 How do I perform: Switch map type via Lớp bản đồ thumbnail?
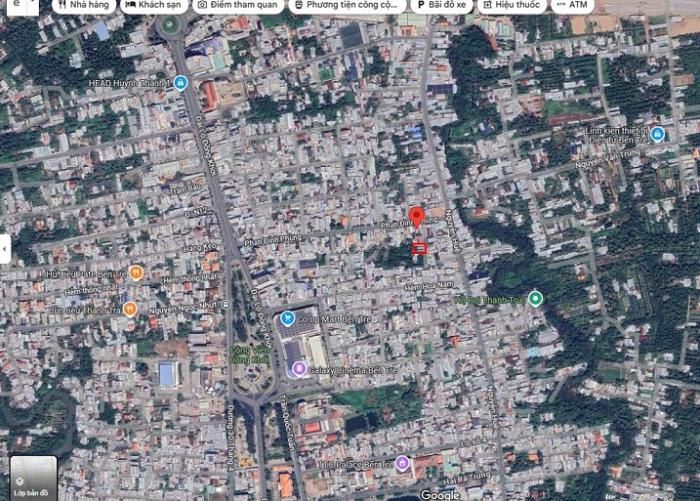pyautogui.click(x=33, y=477)
